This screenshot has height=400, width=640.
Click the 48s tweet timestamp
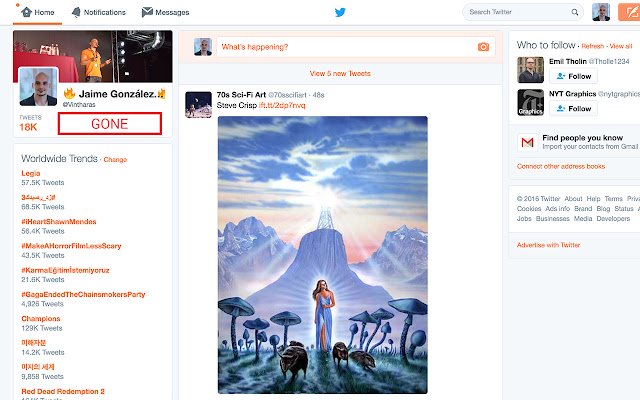pyautogui.click(x=318, y=95)
